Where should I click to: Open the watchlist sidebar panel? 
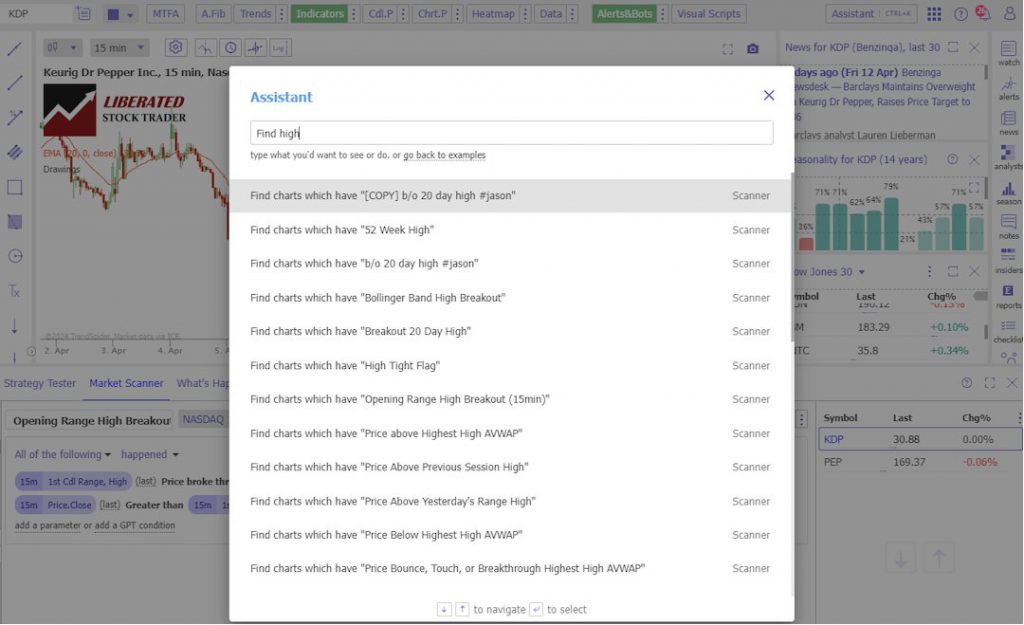tap(1008, 53)
